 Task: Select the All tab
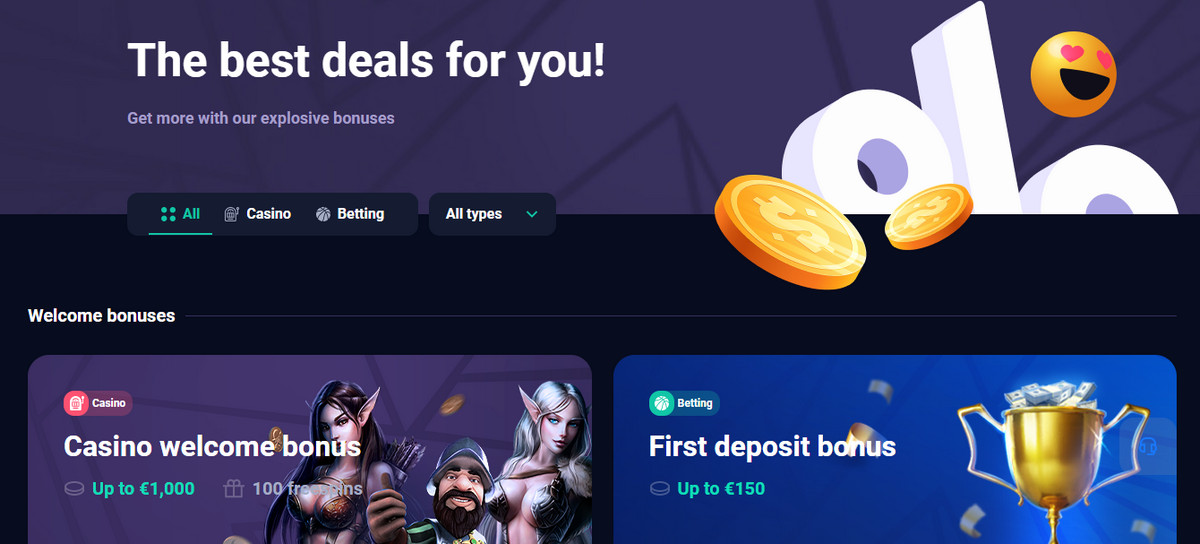pyautogui.click(x=180, y=214)
